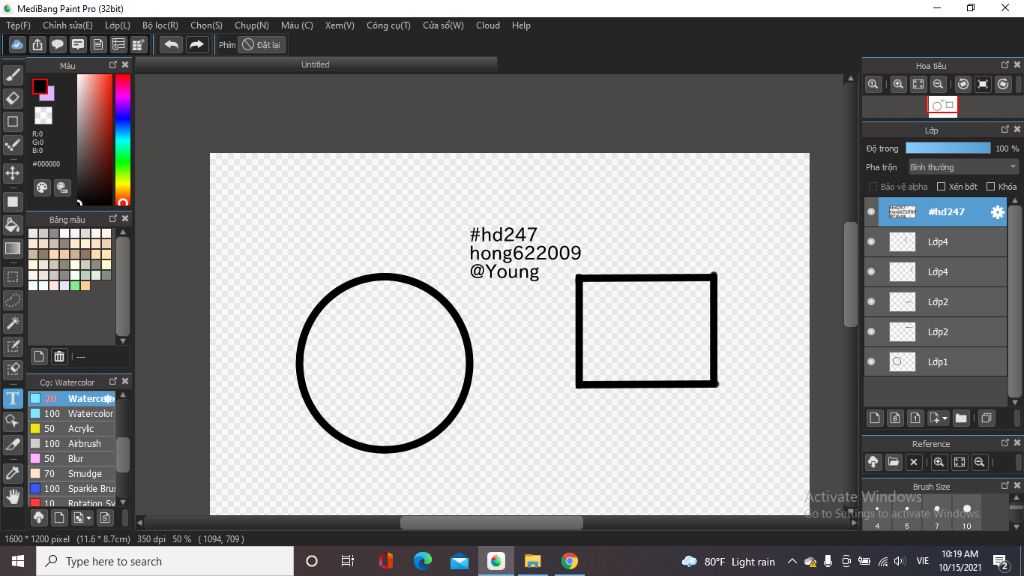The height and width of the screenshot is (576, 1024).
Task: Toggle visibility of upper Lớp2 layer
Action: [x=871, y=302]
